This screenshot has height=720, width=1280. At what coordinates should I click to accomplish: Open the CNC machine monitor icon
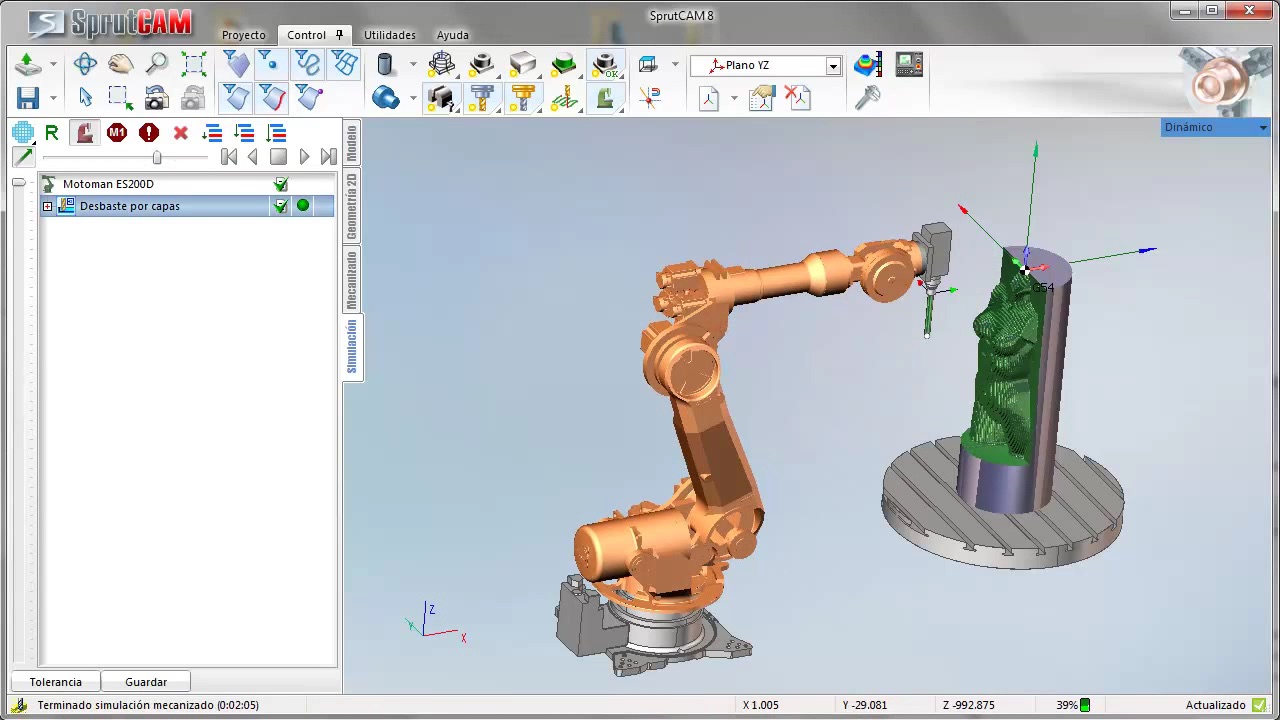[x=909, y=65]
